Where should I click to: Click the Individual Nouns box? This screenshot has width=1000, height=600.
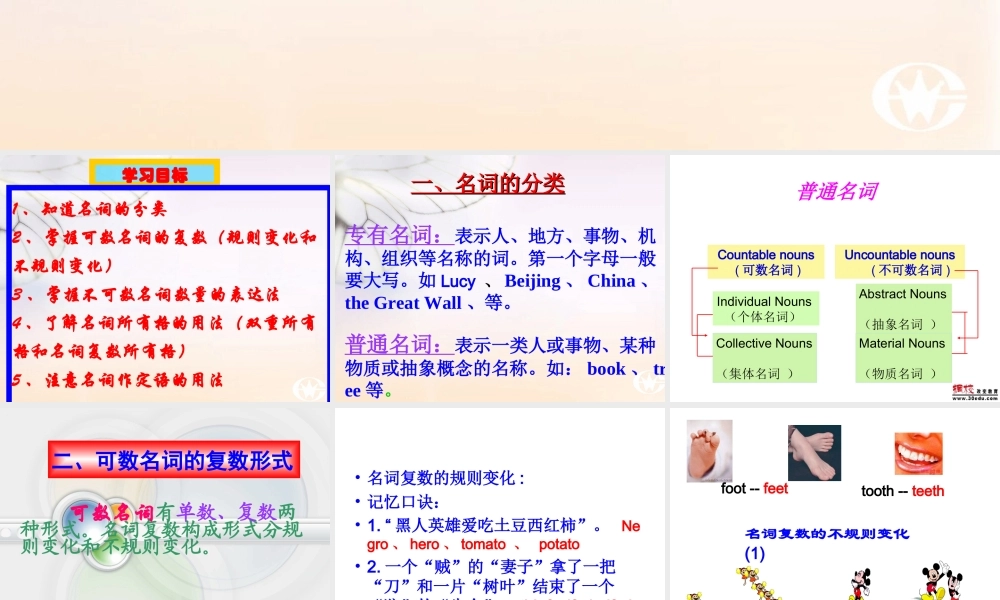pos(765,309)
